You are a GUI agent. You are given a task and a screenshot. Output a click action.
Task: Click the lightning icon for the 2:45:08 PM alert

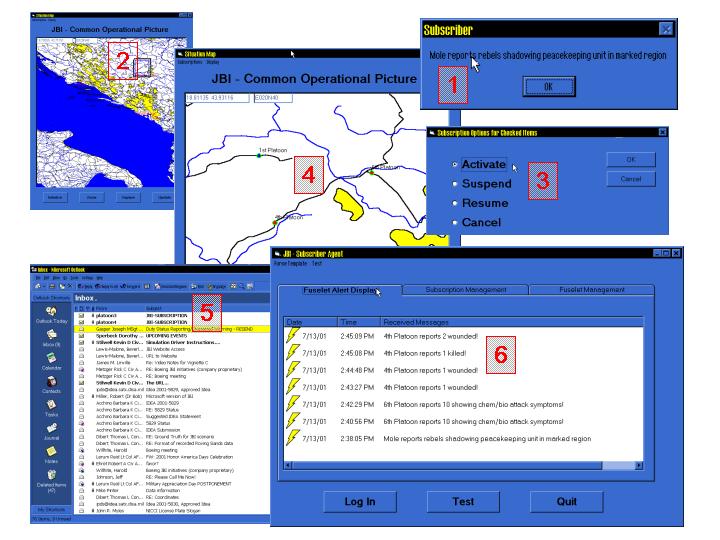tap(293, 352)
